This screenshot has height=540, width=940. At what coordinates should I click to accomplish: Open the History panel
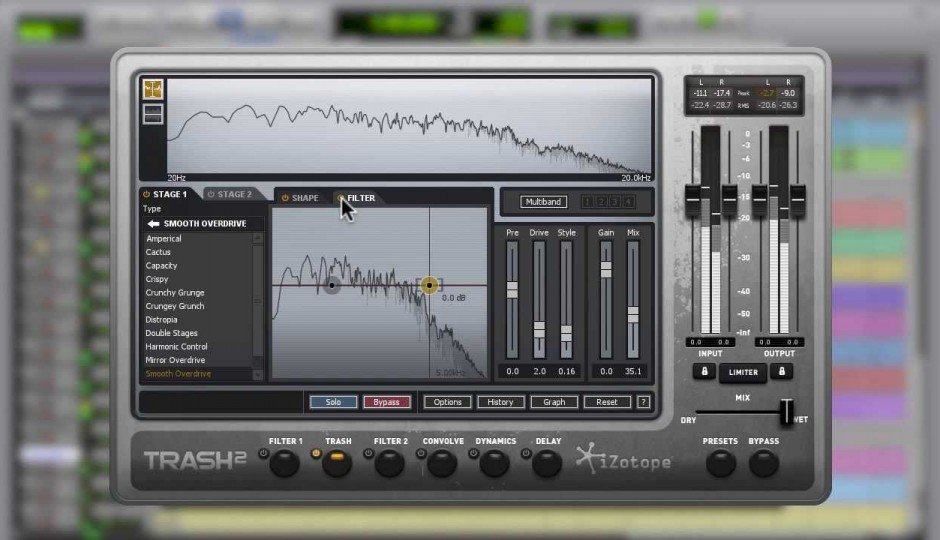click(501, 402)
